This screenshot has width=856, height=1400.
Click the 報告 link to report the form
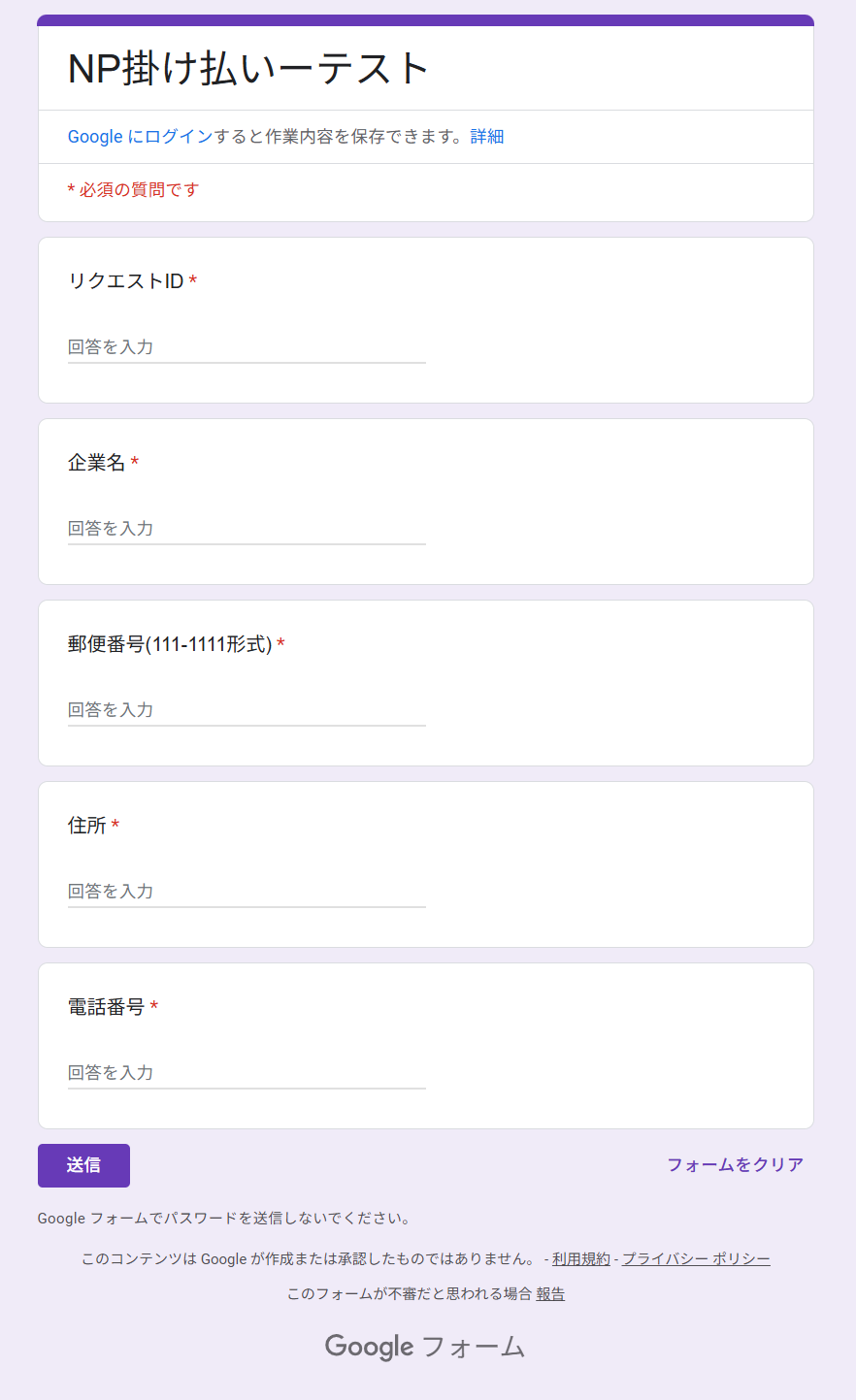click(x=550, y=1294)
